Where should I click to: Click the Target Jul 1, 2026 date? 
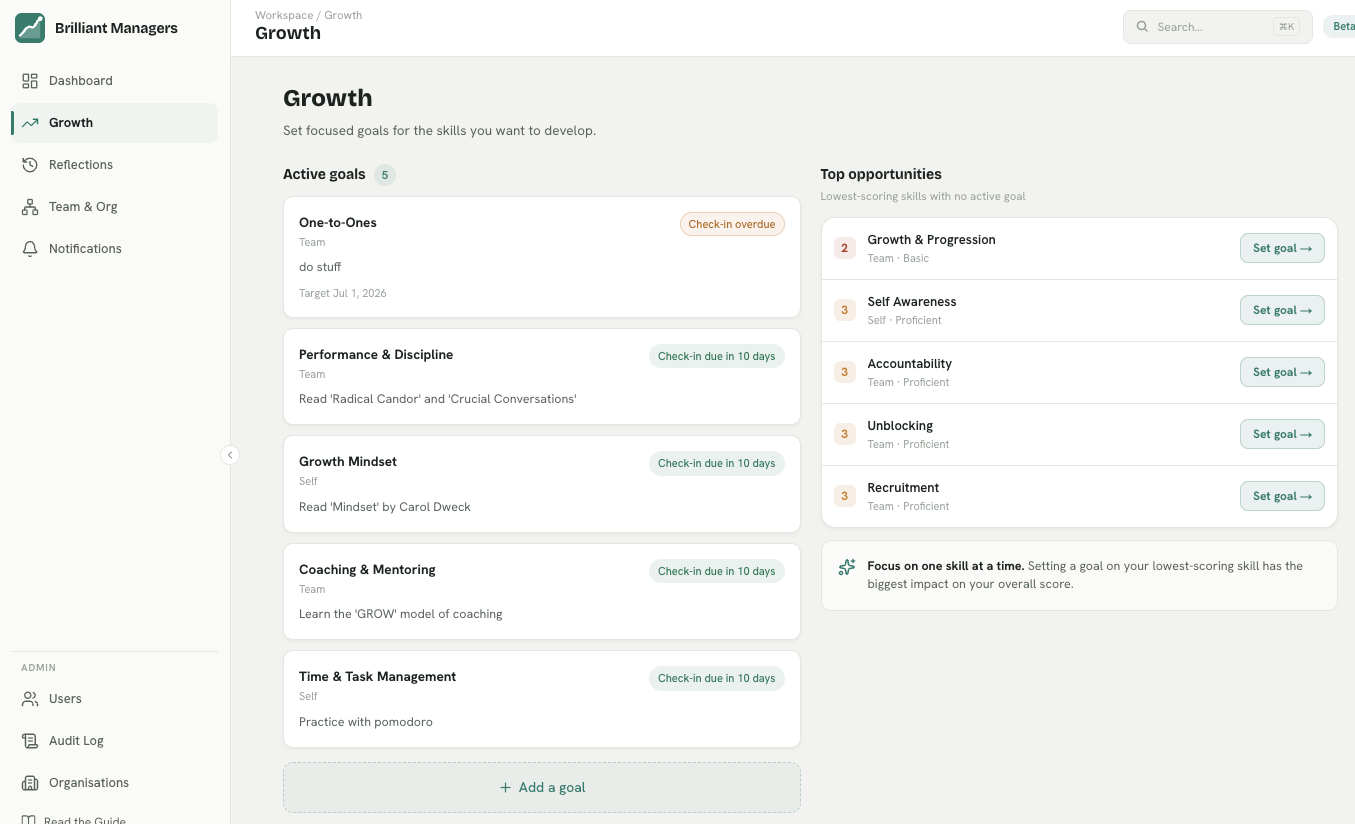[343, 294]
